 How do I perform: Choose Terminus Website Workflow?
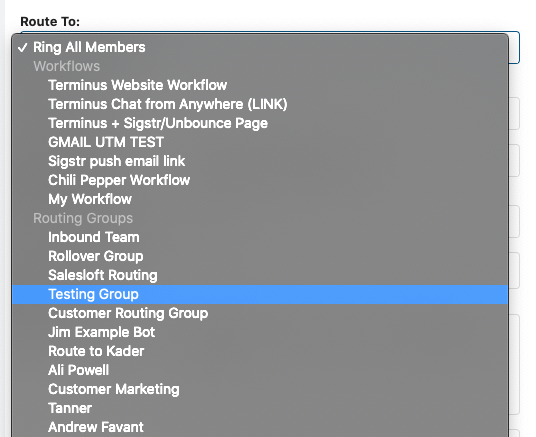tap(260, 85)
